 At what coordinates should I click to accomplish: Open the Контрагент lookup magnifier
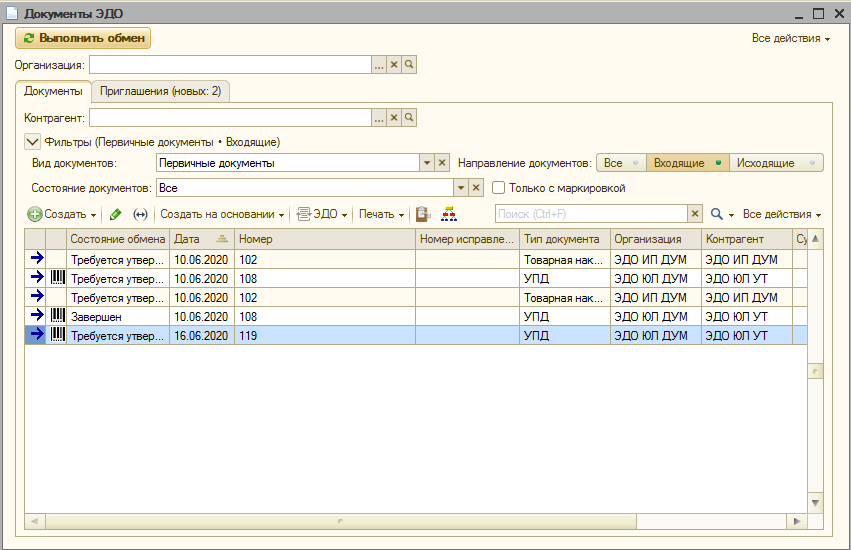point(409,118)
